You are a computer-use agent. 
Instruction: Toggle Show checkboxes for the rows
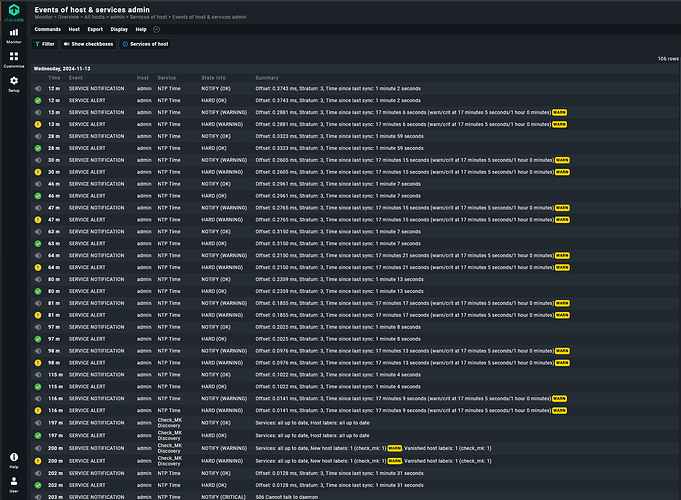[x=89, y=44]
